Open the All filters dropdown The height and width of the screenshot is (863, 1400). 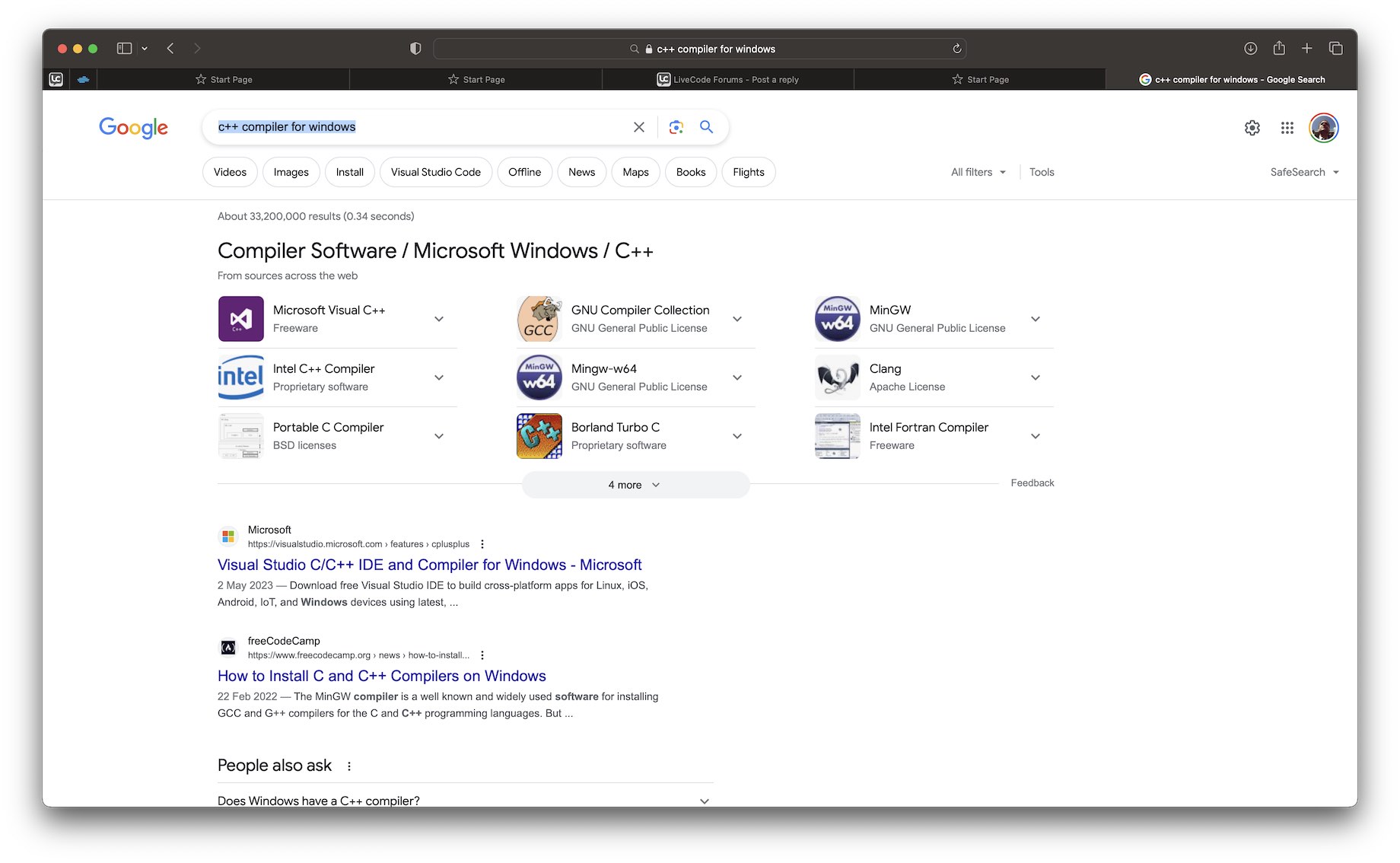click(978, 172)
